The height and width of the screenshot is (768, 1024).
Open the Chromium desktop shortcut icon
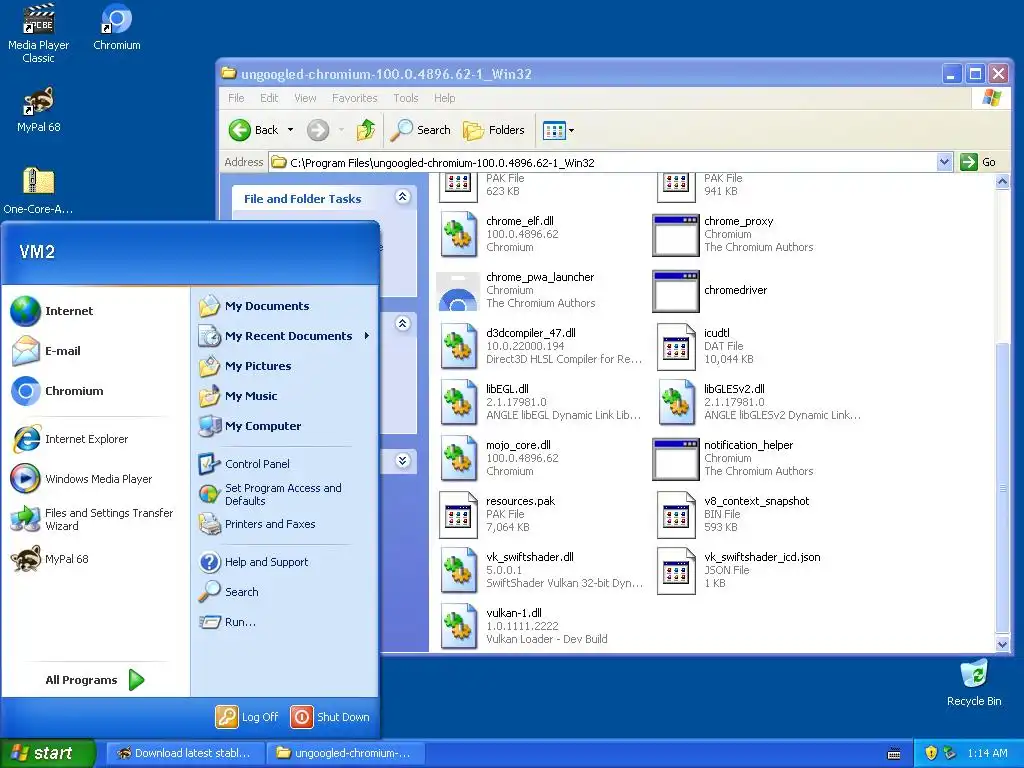click(116, 27)
